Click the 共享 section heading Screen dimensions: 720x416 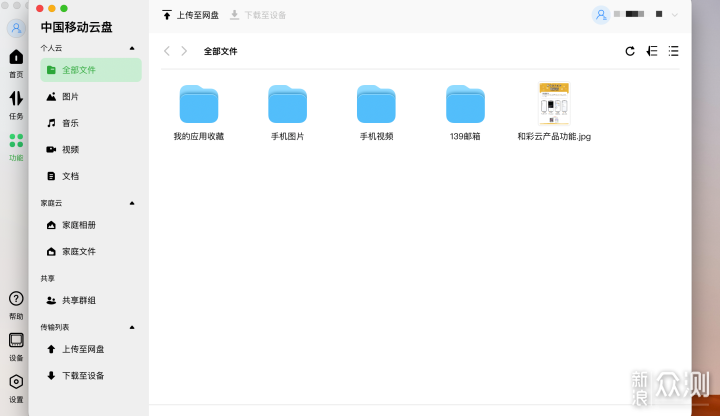pos(47,279)
